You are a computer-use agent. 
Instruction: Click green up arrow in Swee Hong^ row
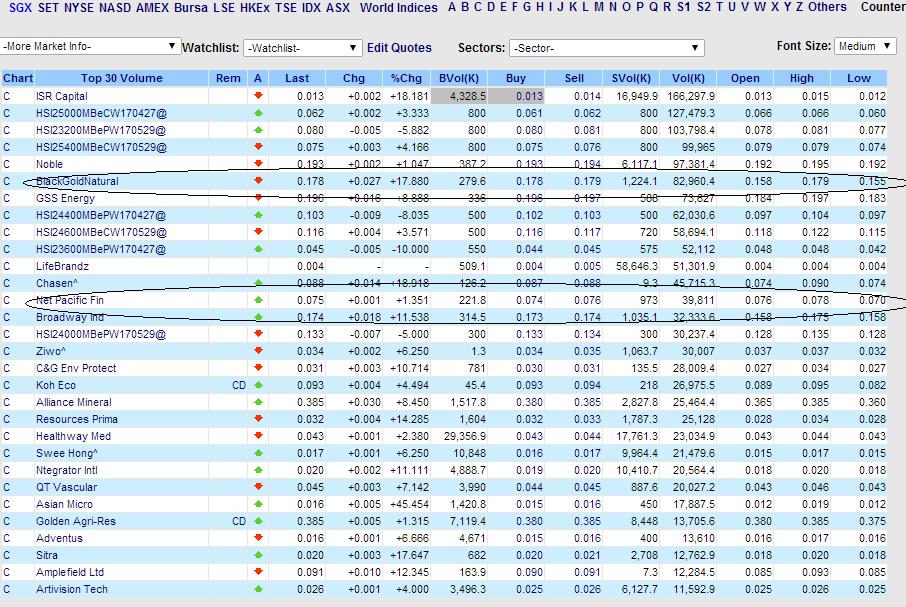click(x=258, y=453)
